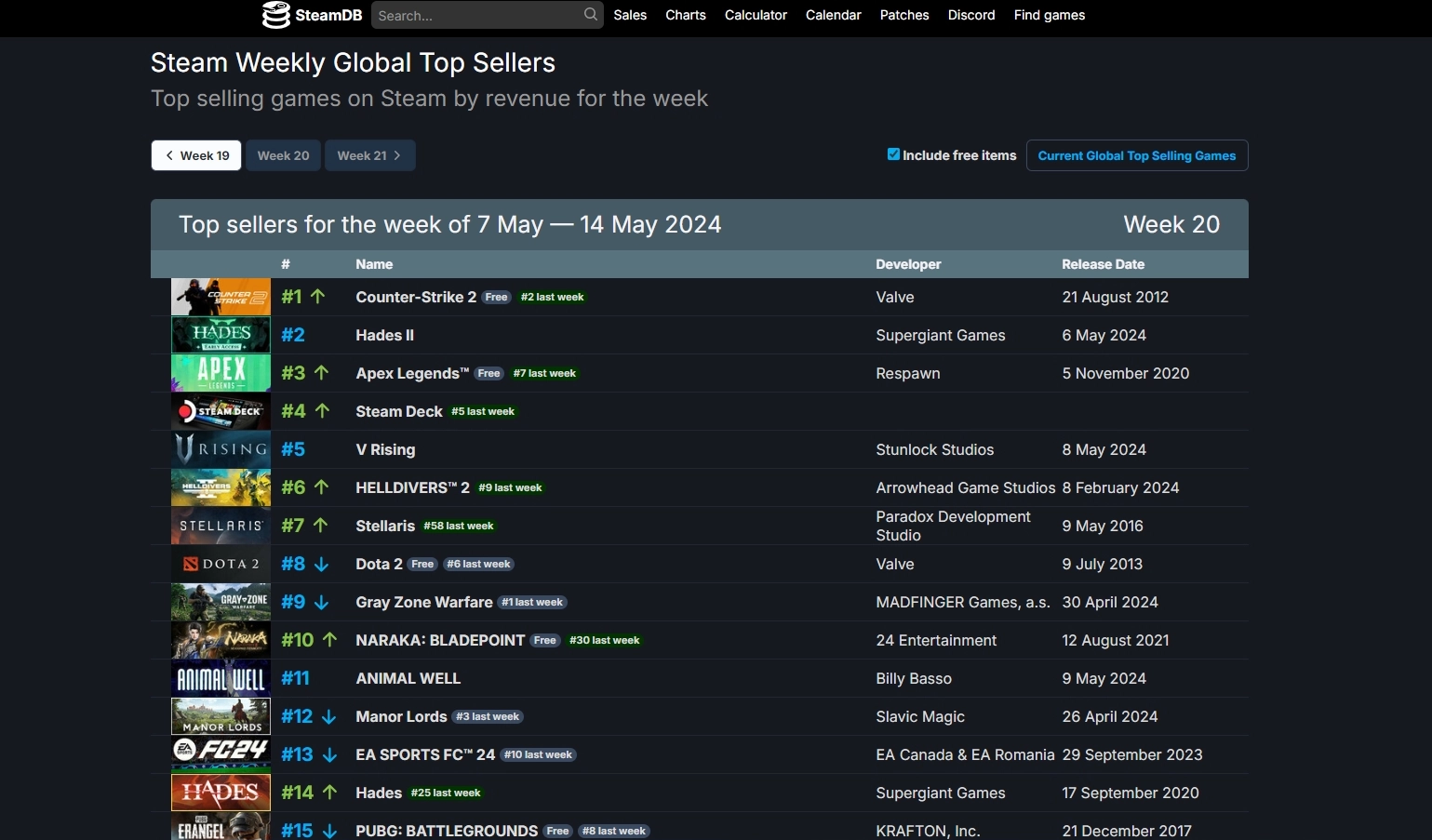Open PUBG: BATTLEGROUNDS name link

pos(447,831)
